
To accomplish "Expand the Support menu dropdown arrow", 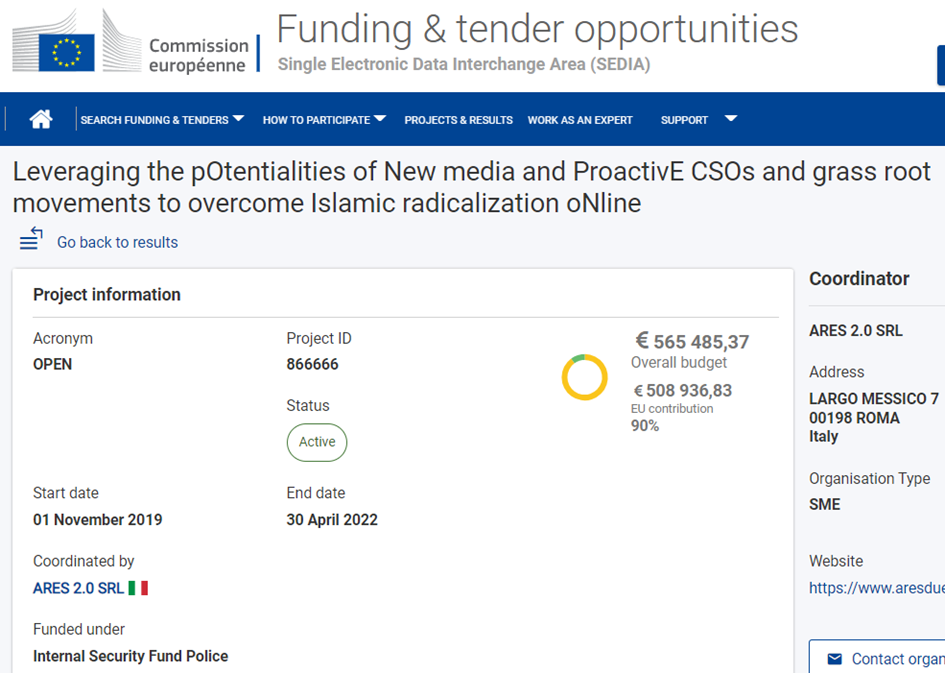I will [730, 119].
